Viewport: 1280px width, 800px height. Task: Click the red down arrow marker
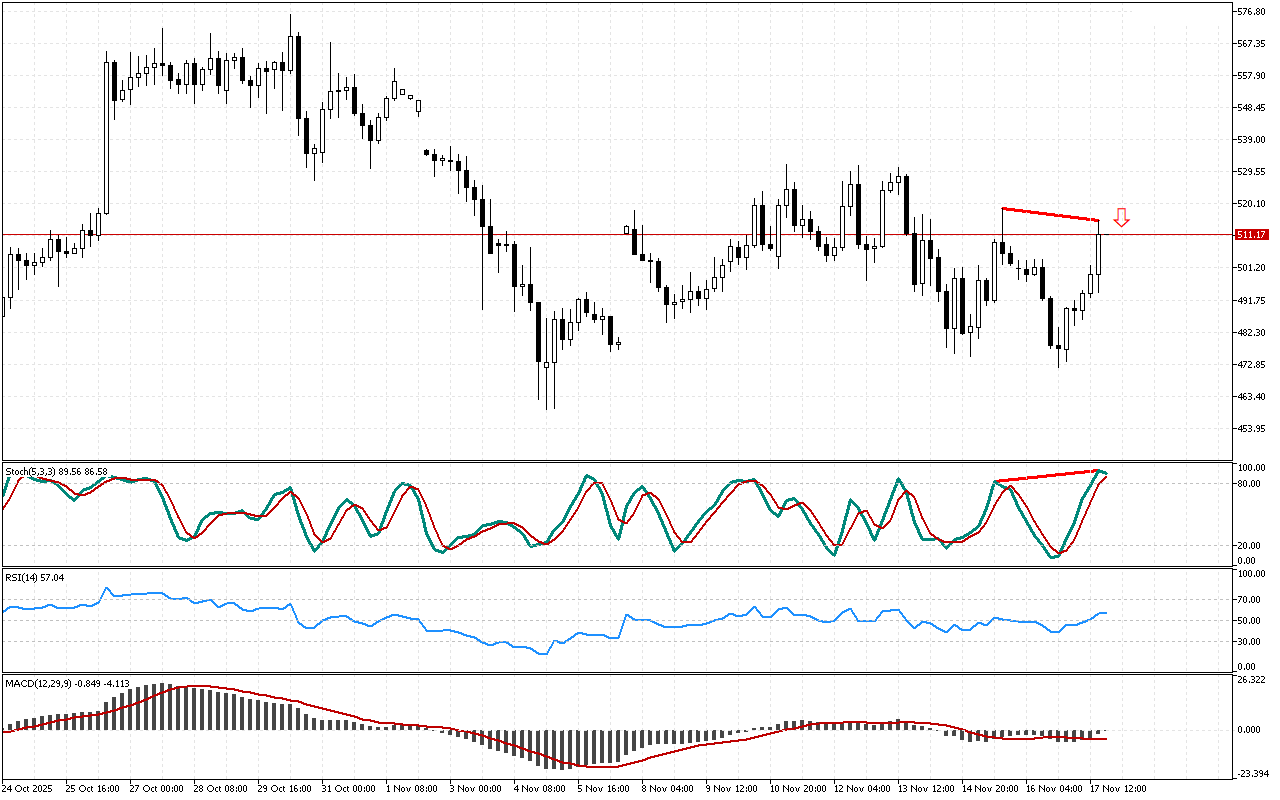1122,218
